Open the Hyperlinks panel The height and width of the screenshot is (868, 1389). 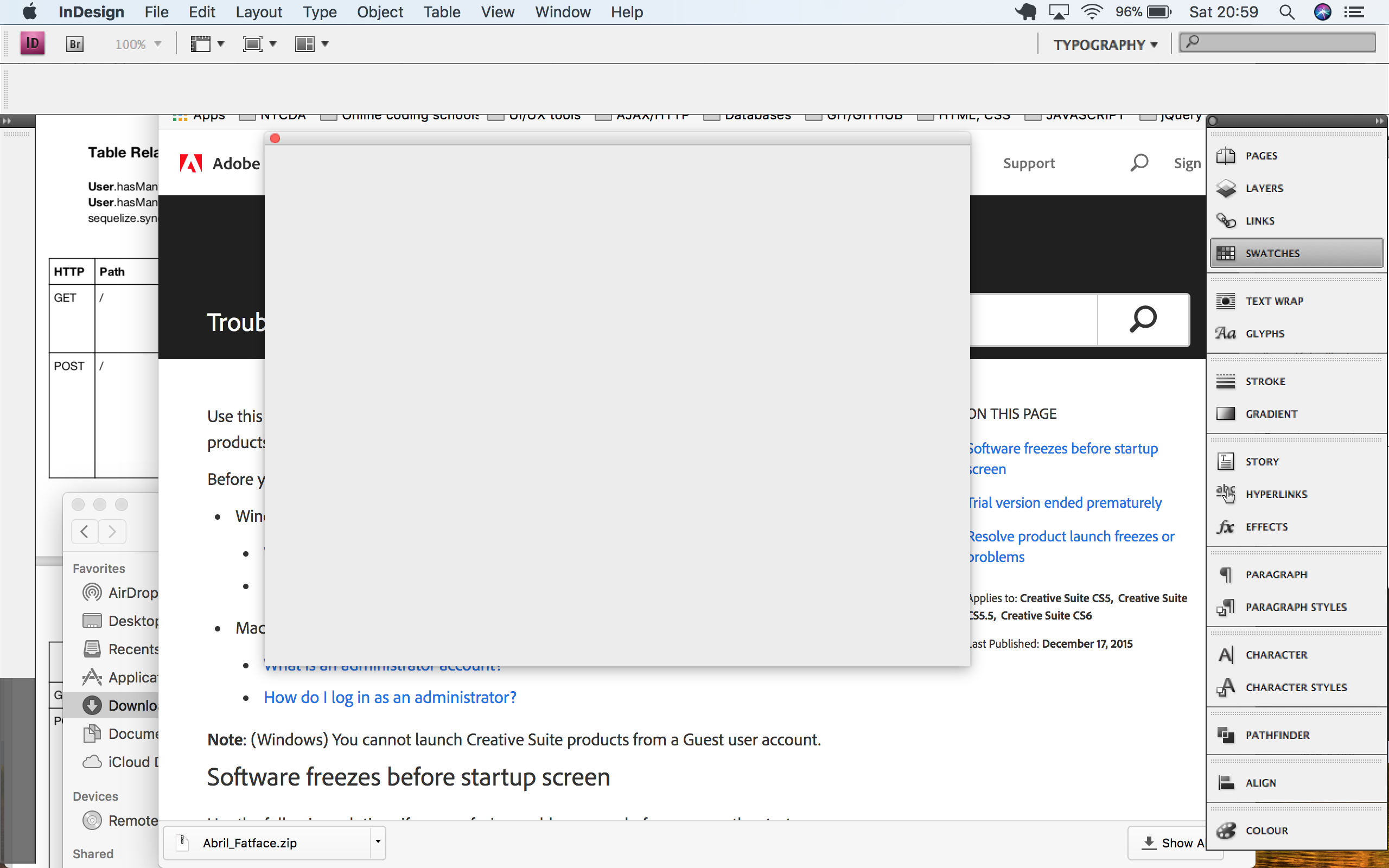1276,494
